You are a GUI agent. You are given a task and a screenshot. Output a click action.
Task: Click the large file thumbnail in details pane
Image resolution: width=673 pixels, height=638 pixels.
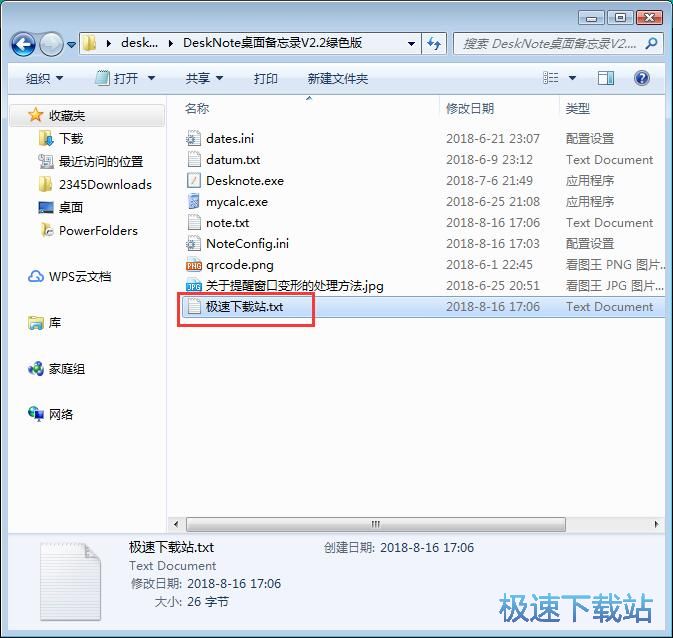pyautogui.click(x=71, y=582)
